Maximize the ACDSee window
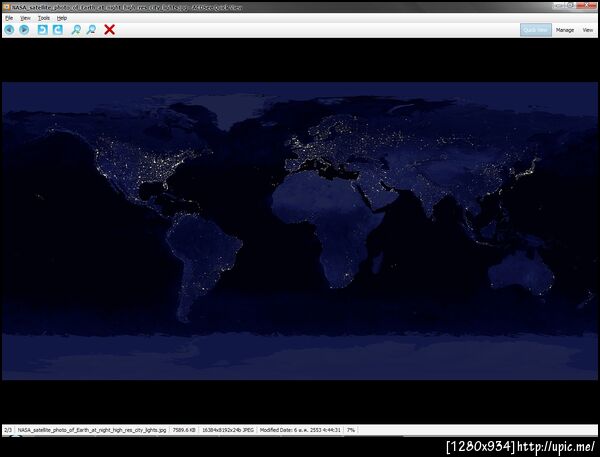600x457 pixels. click(572, 5)
